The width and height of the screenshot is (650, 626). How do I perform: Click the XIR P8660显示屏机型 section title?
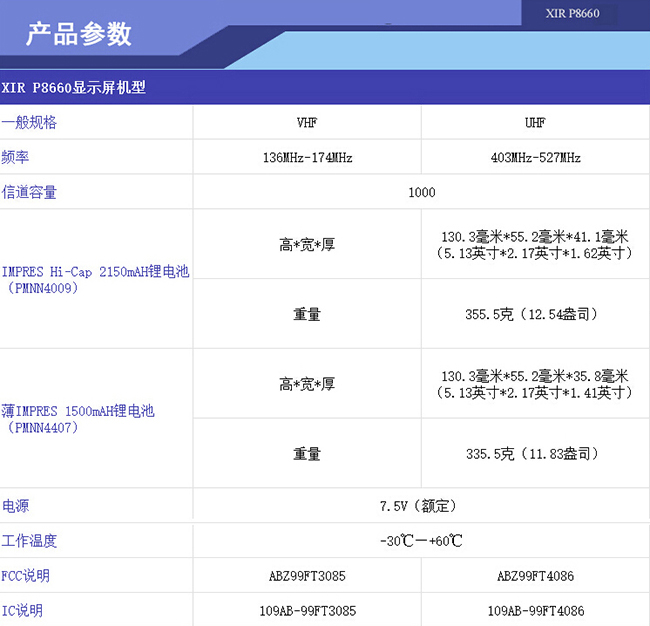tap(73, 87)
